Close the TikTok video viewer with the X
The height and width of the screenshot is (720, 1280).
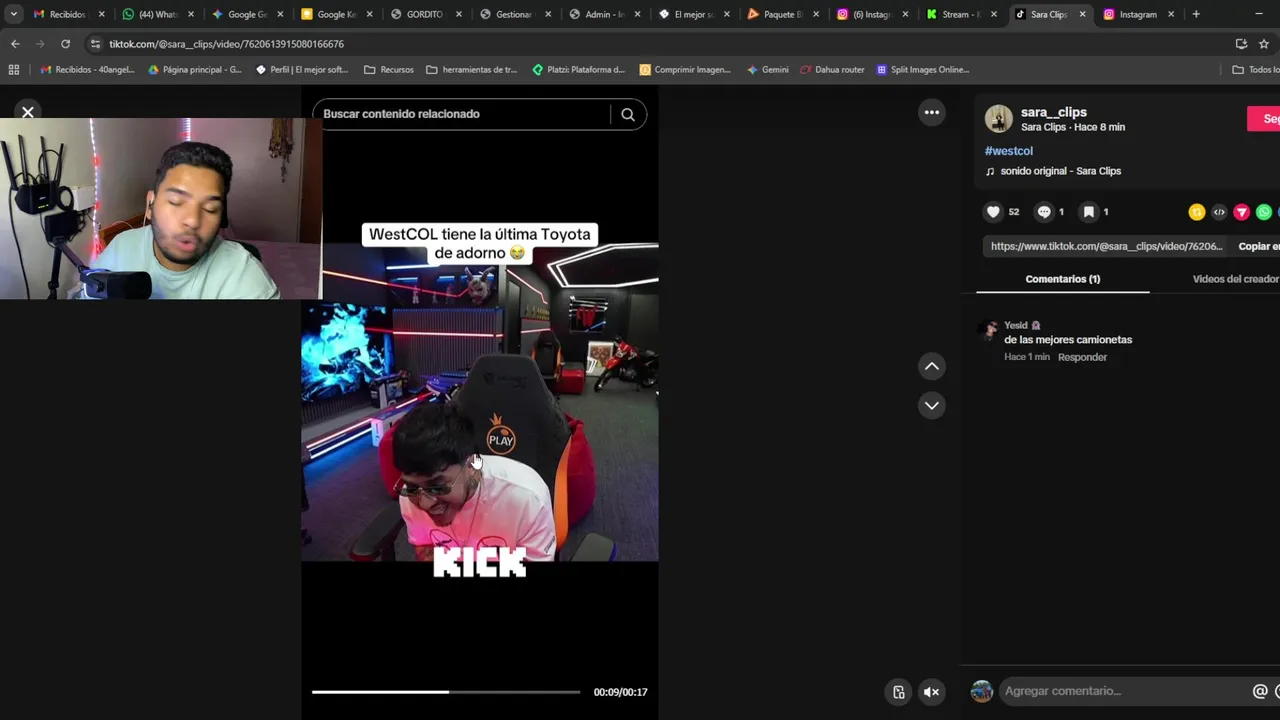(x=28, y=112)
